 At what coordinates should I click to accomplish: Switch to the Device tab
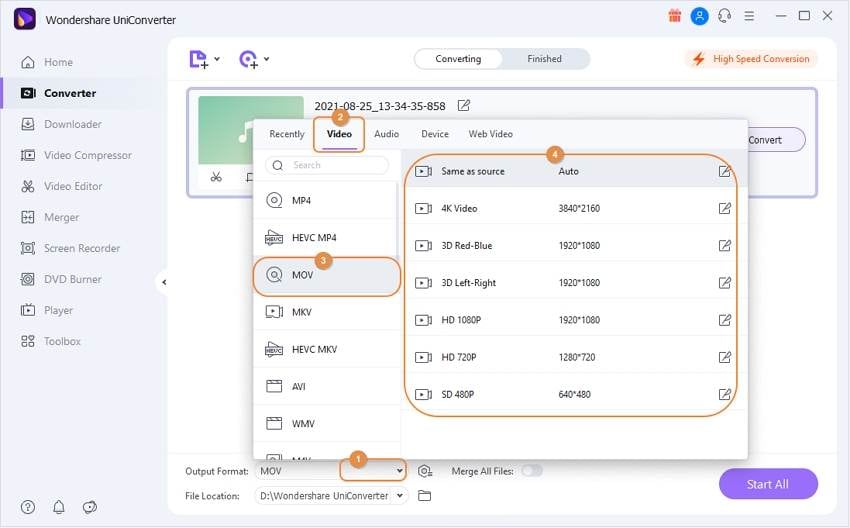[435, 134]
